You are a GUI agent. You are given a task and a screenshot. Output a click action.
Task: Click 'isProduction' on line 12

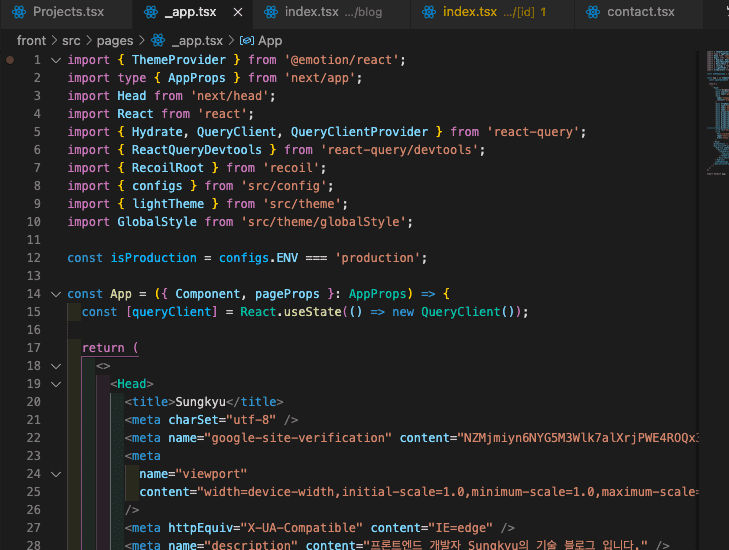coord(153,258)
